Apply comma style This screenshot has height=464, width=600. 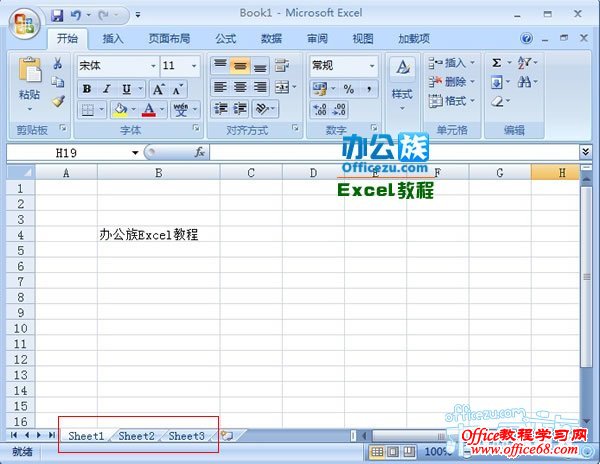(368, 89)
